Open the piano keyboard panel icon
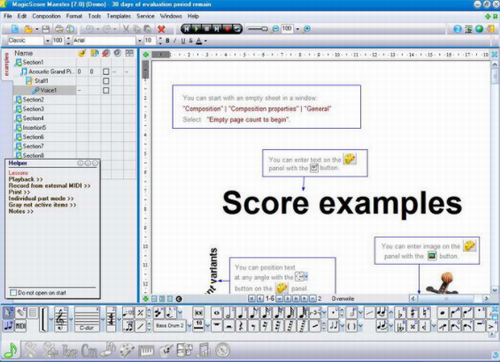The width and height of the screenshot is (500, 362). click(146, 351)
